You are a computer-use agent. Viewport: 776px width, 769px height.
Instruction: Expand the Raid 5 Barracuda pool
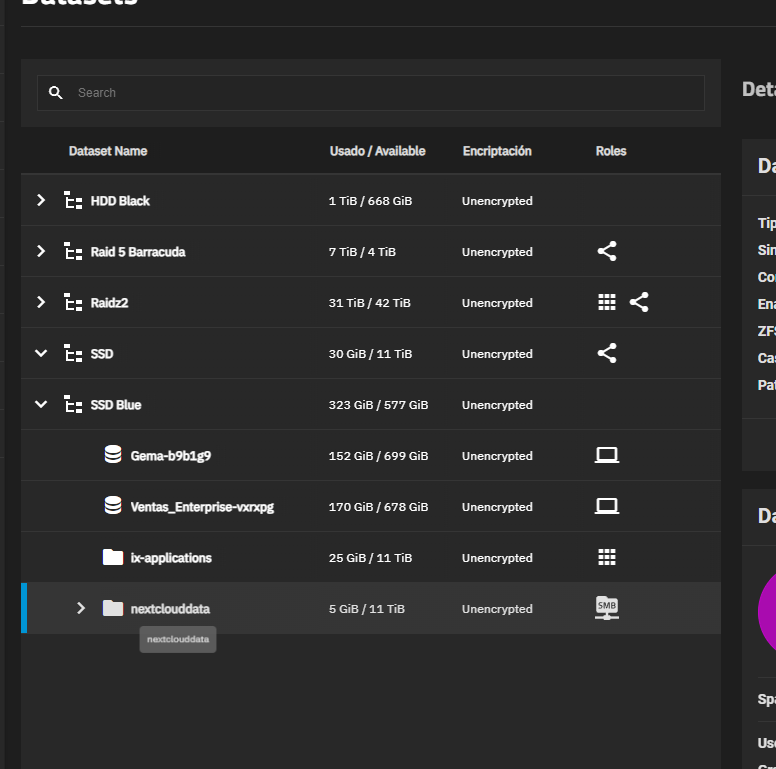point(41,251)
